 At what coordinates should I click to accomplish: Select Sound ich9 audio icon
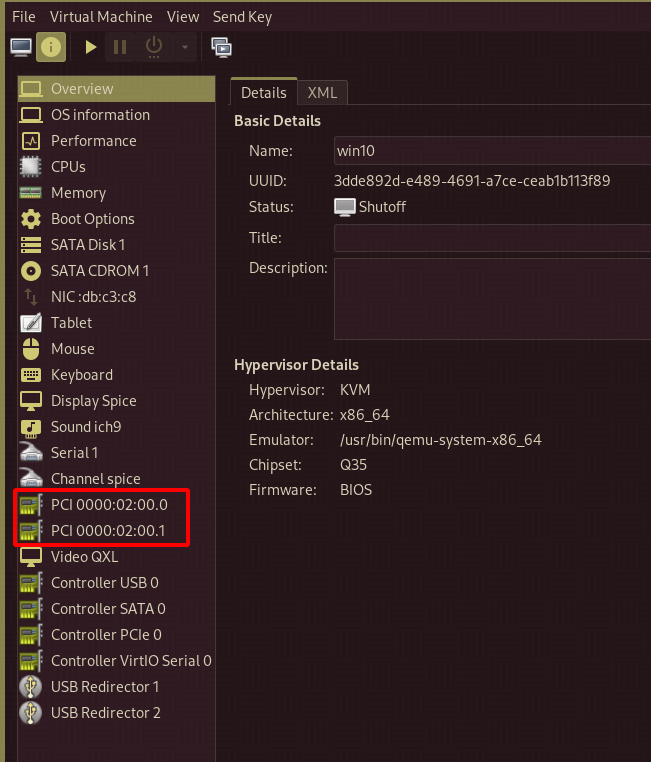(31, 427)
